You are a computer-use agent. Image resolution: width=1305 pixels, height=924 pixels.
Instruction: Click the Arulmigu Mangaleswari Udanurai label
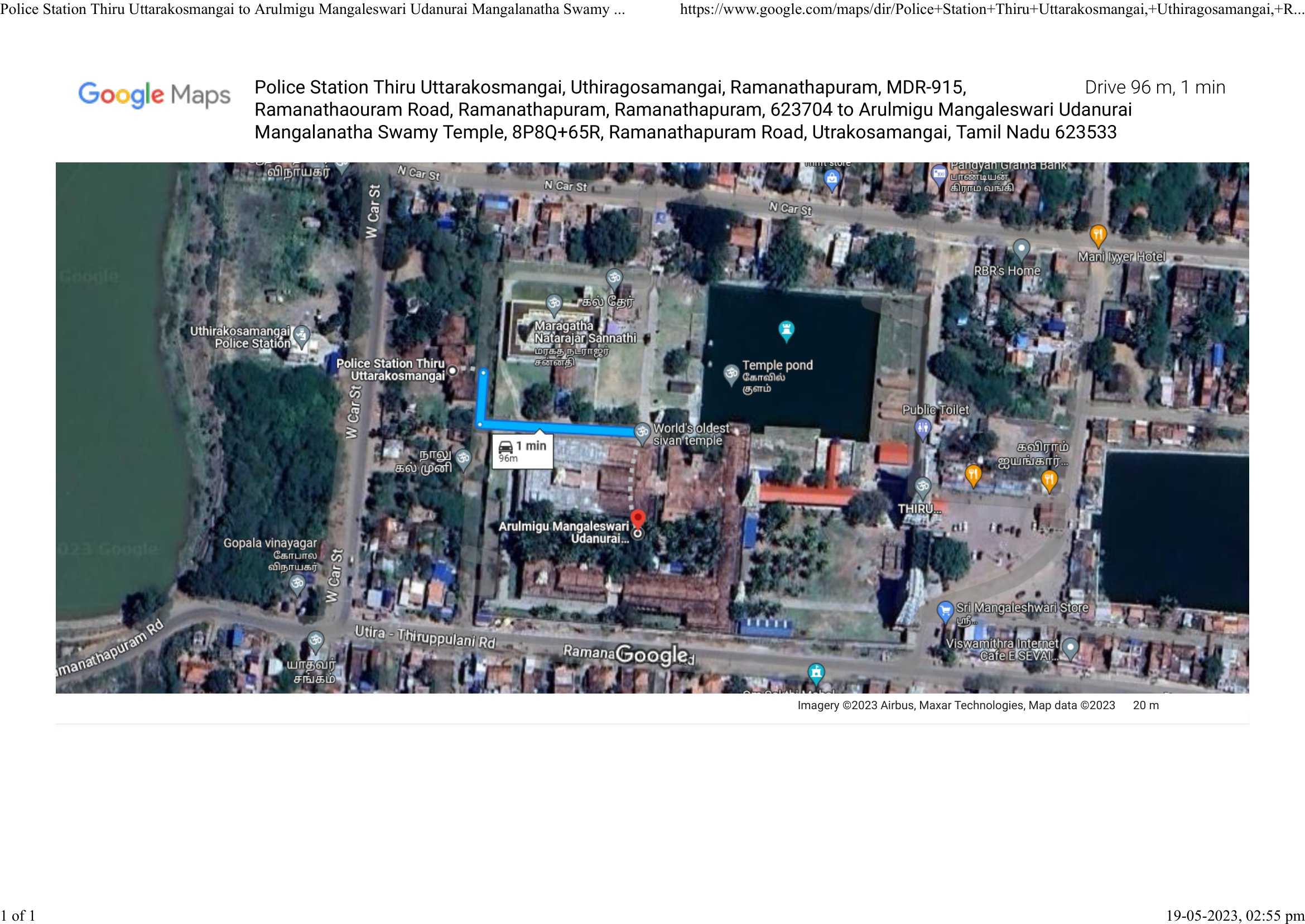pyautogui.click(x=563, y=532)
